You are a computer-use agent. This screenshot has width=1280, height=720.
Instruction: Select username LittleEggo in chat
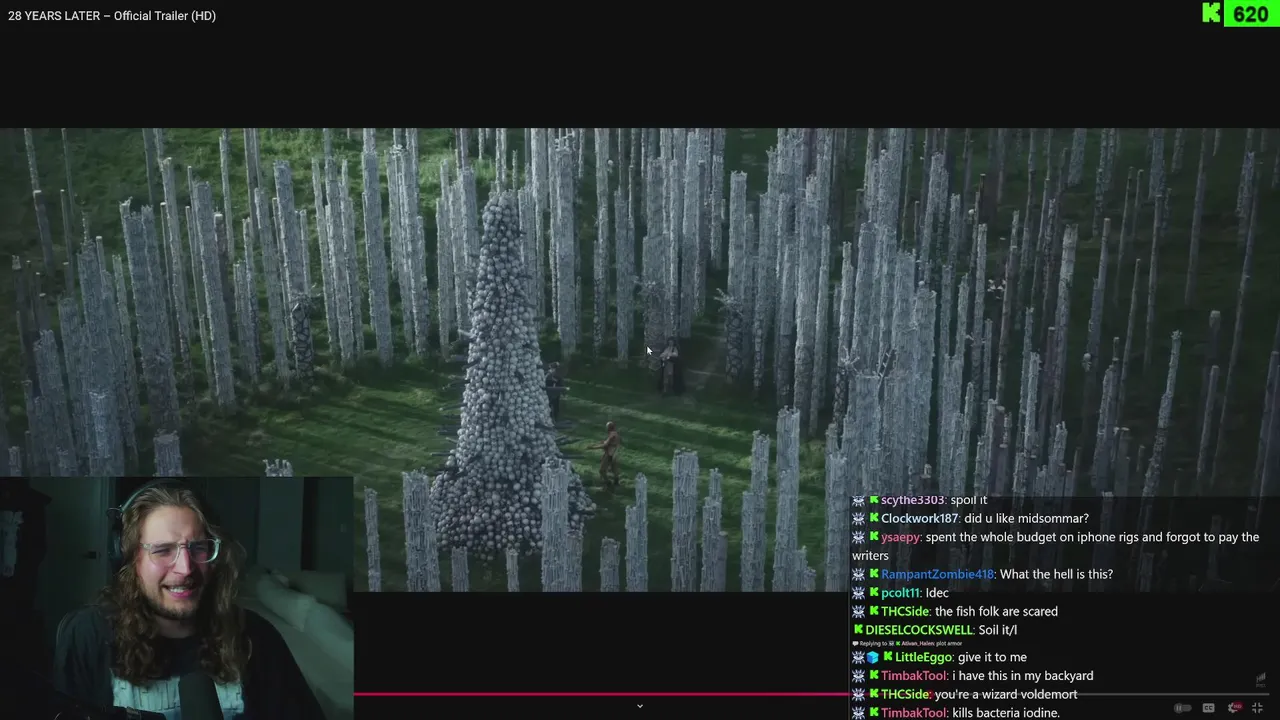pos(923,657)
